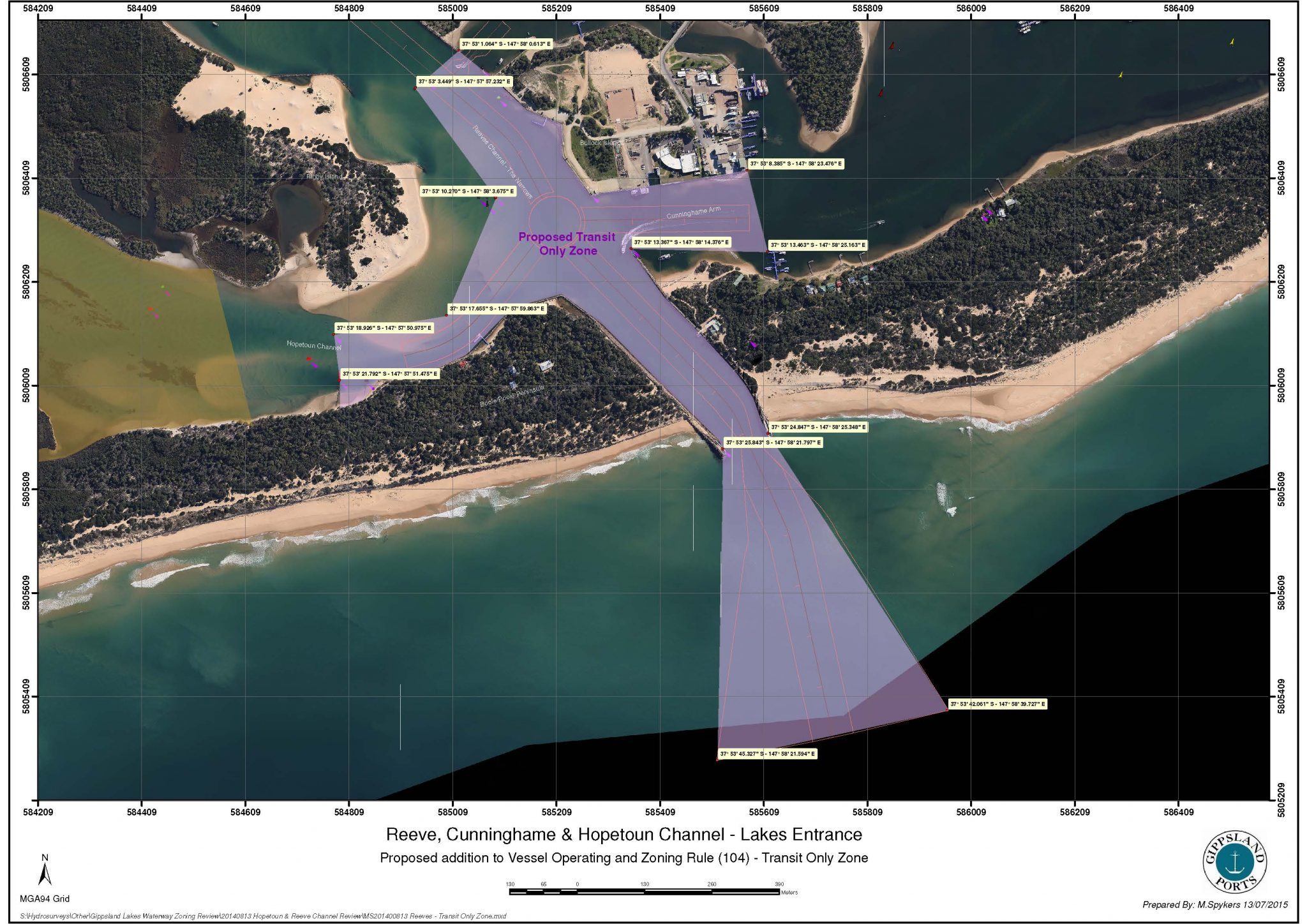Image resolution: width=1307 pixels, height=924 pixels.
Task: Click the "Boole Poole Peninsula" map label
Action: tap(512, 396)
